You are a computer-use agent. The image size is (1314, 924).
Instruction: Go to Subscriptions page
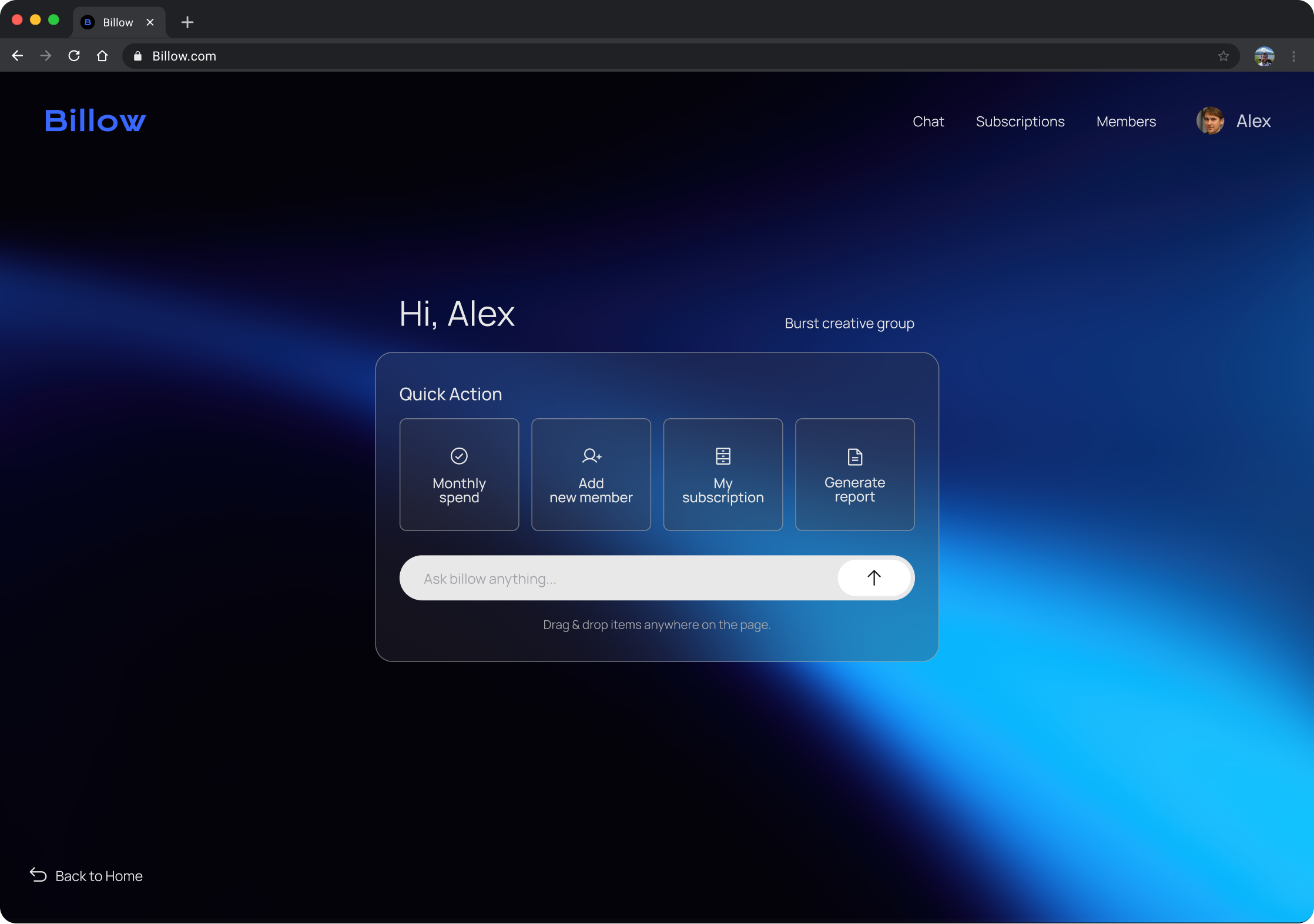1020,122
